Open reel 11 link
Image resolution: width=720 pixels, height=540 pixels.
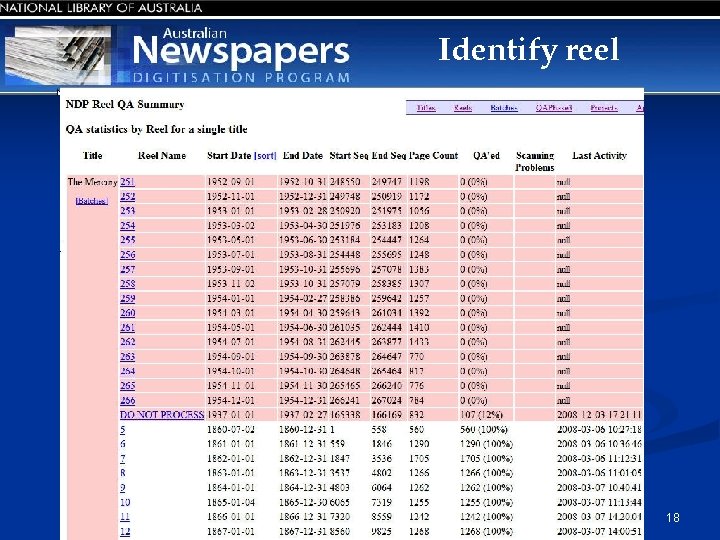(x=125, y=517)
